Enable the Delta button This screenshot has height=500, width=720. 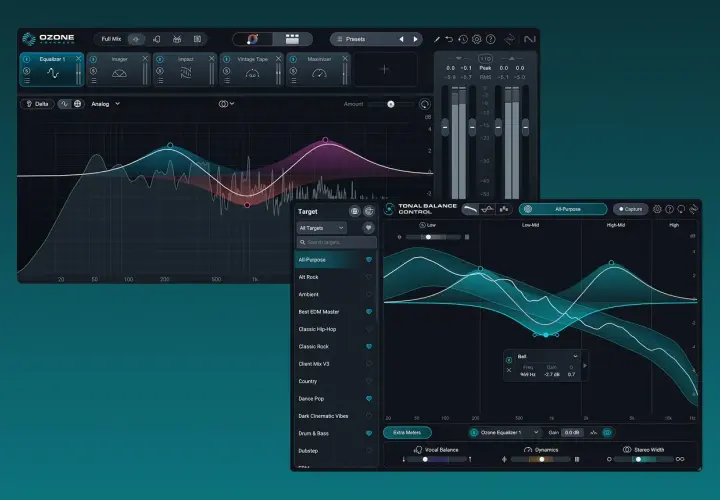coord(37,104)
